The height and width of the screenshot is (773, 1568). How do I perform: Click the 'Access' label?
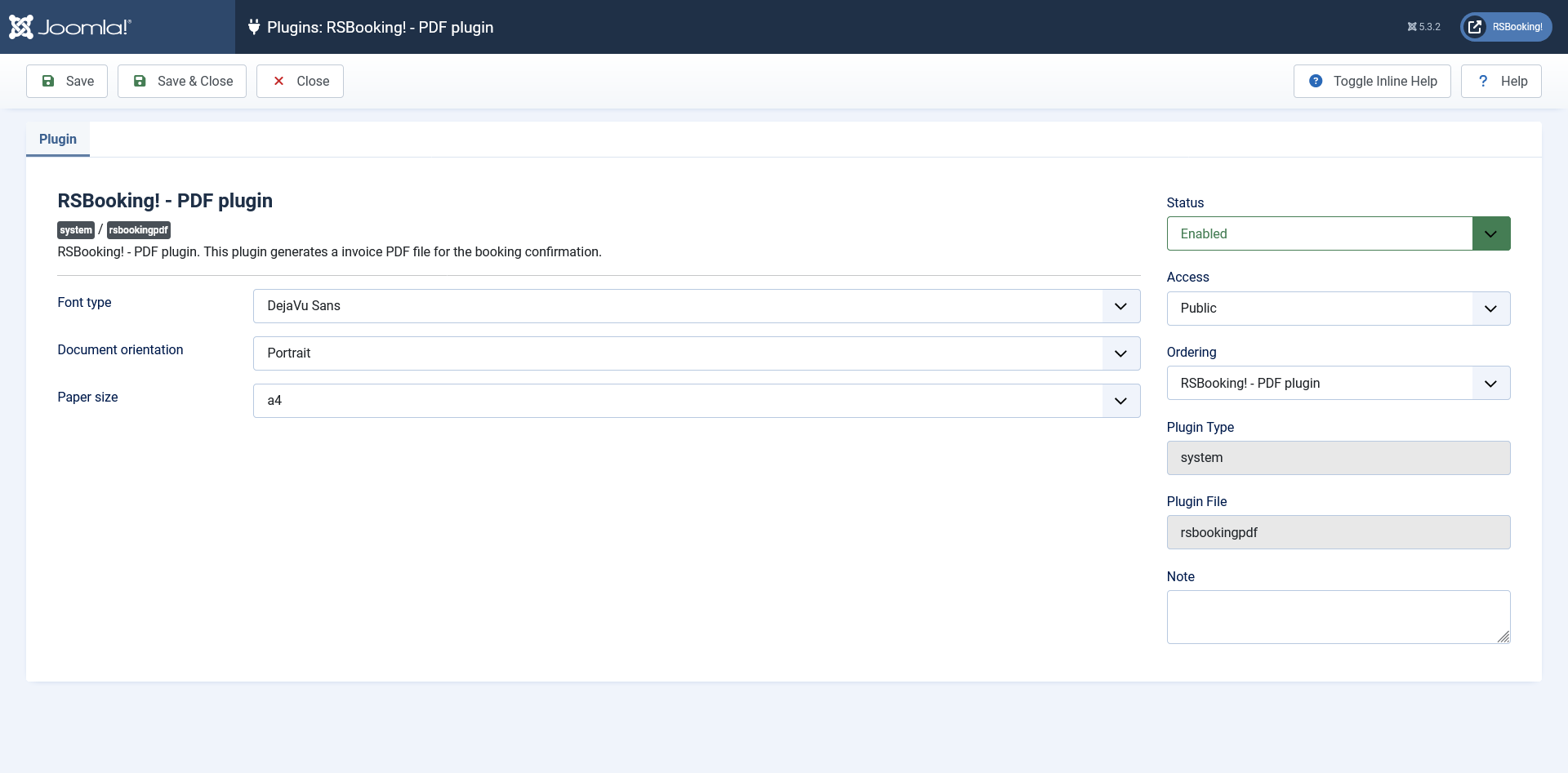1187,277
